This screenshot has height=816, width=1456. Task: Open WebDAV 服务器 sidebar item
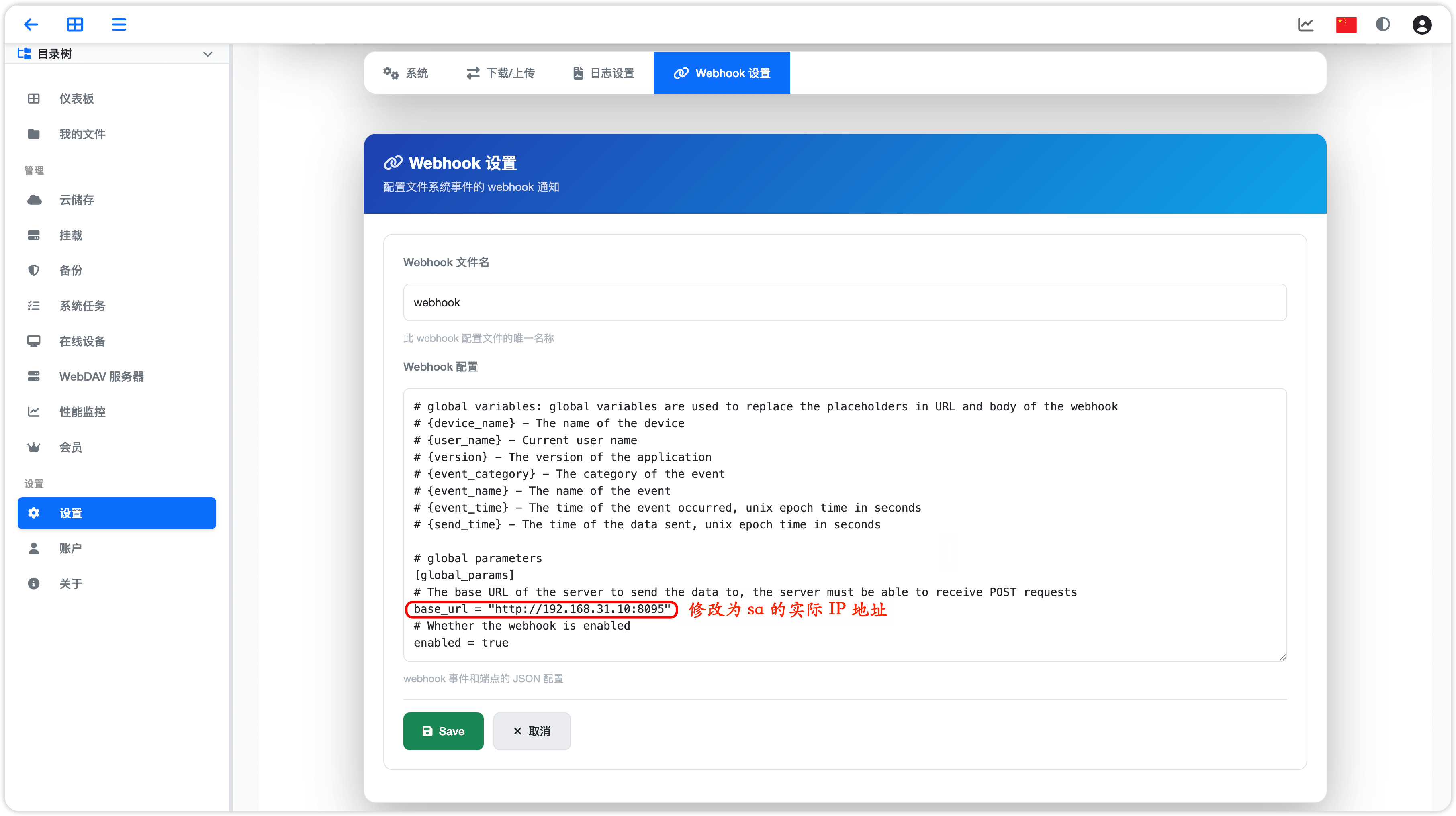[x=101, y=376]
